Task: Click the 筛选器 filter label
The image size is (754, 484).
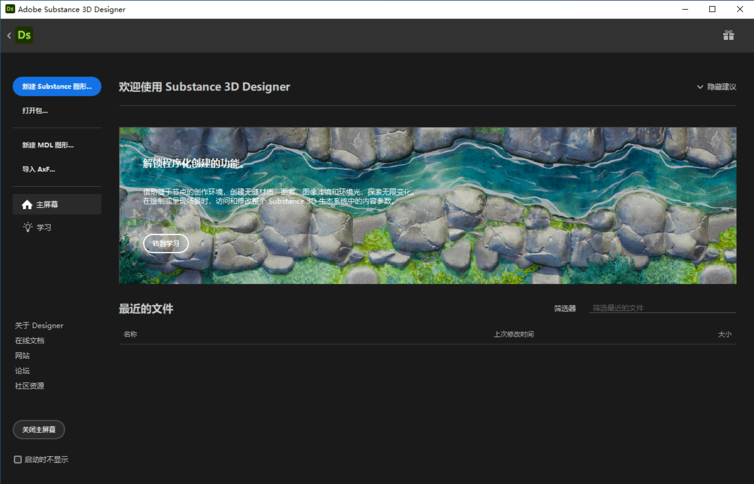Action: pos(565,309)
